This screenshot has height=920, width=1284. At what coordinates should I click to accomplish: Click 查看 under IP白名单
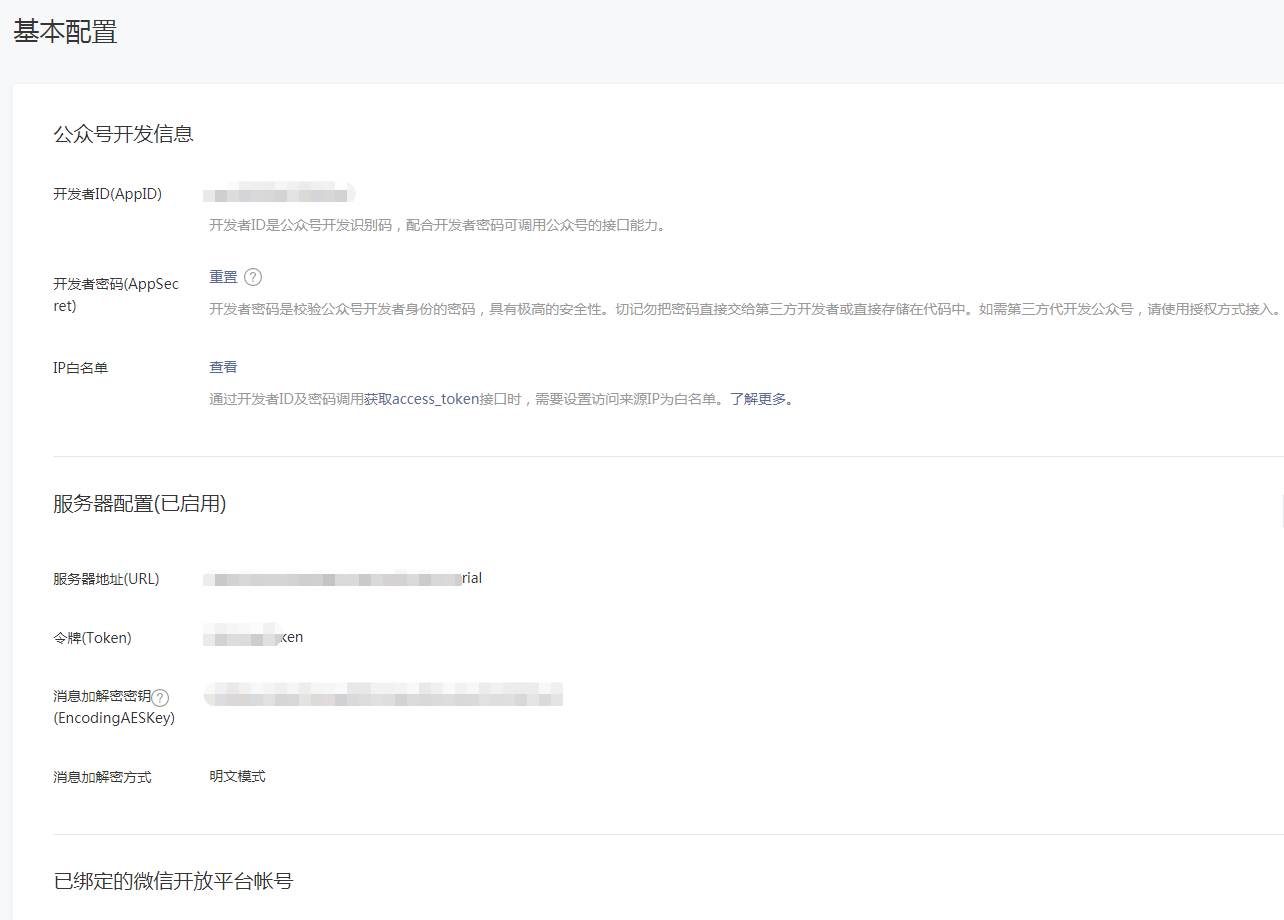pyautogui.click(x=223, y=367)
